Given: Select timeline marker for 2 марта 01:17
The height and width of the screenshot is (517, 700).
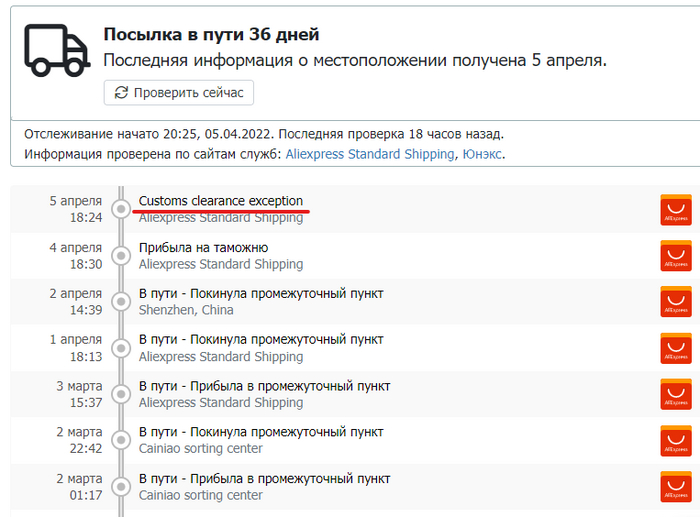Looking at the screenshot, I should tap(121, 487).
